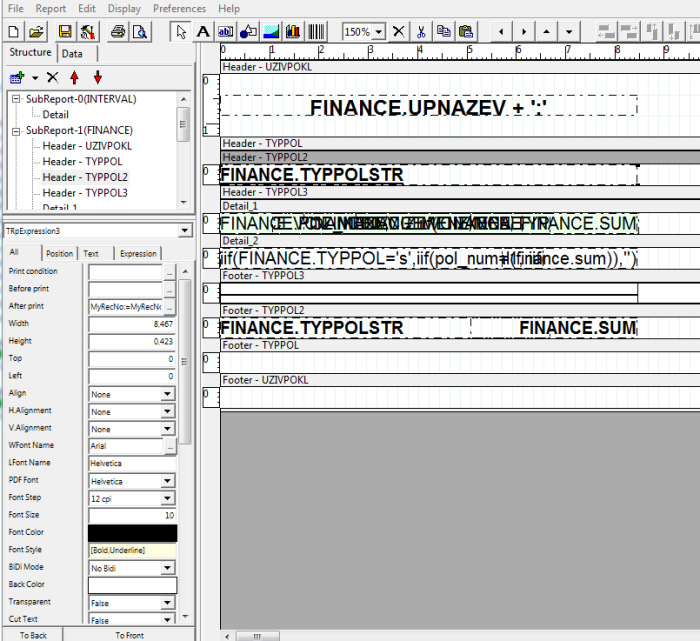Create a new report with New icon
Viewport: 700px width, 641px height.
point(14,32)
